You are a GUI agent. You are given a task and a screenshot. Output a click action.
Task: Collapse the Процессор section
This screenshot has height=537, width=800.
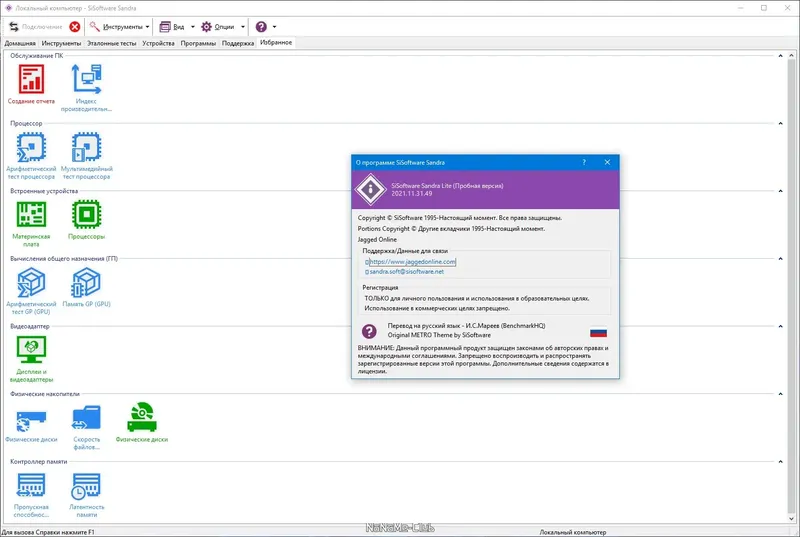click(x=780, y=123)
